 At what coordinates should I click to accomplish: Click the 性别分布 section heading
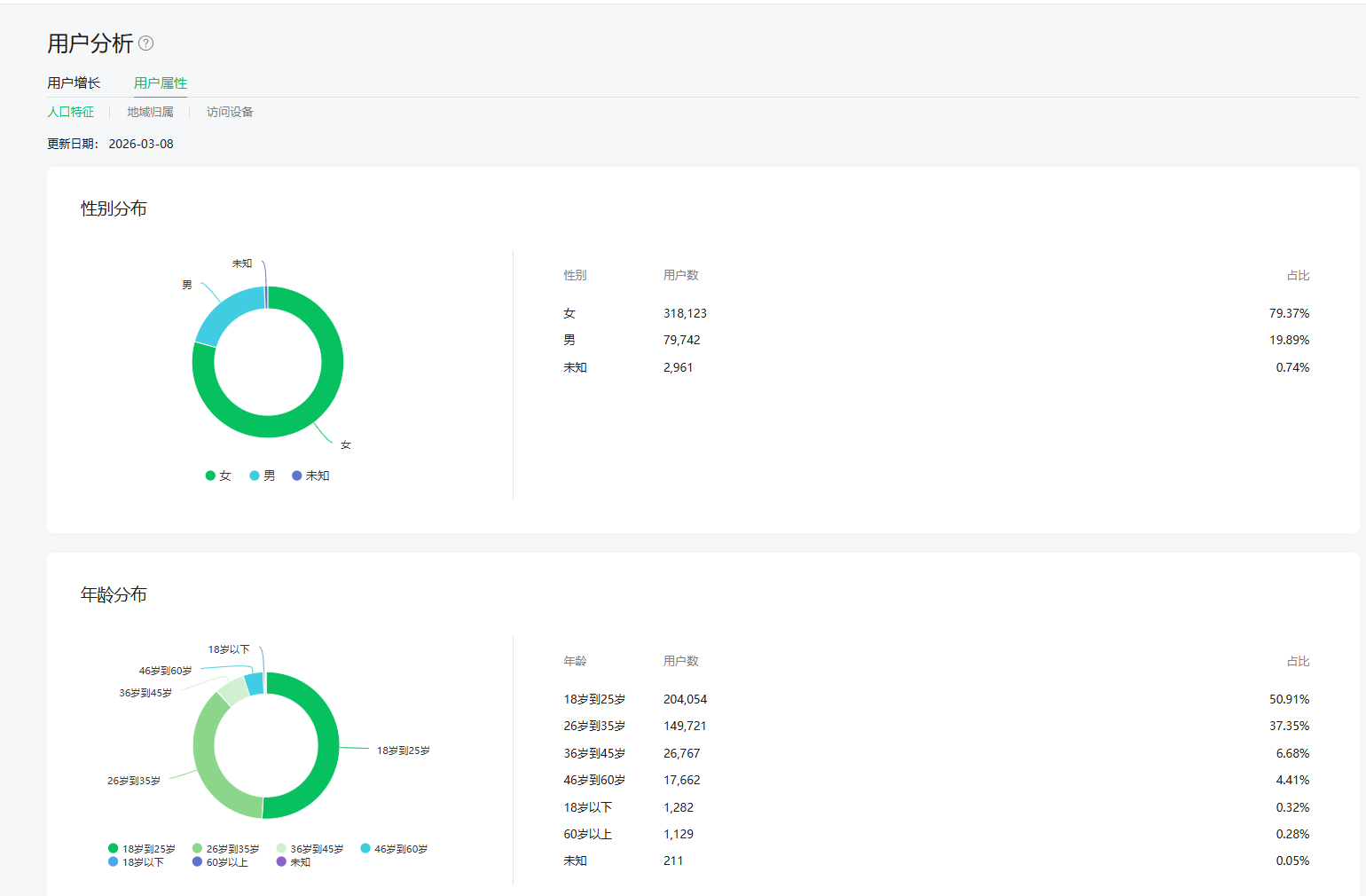(114, 208)
